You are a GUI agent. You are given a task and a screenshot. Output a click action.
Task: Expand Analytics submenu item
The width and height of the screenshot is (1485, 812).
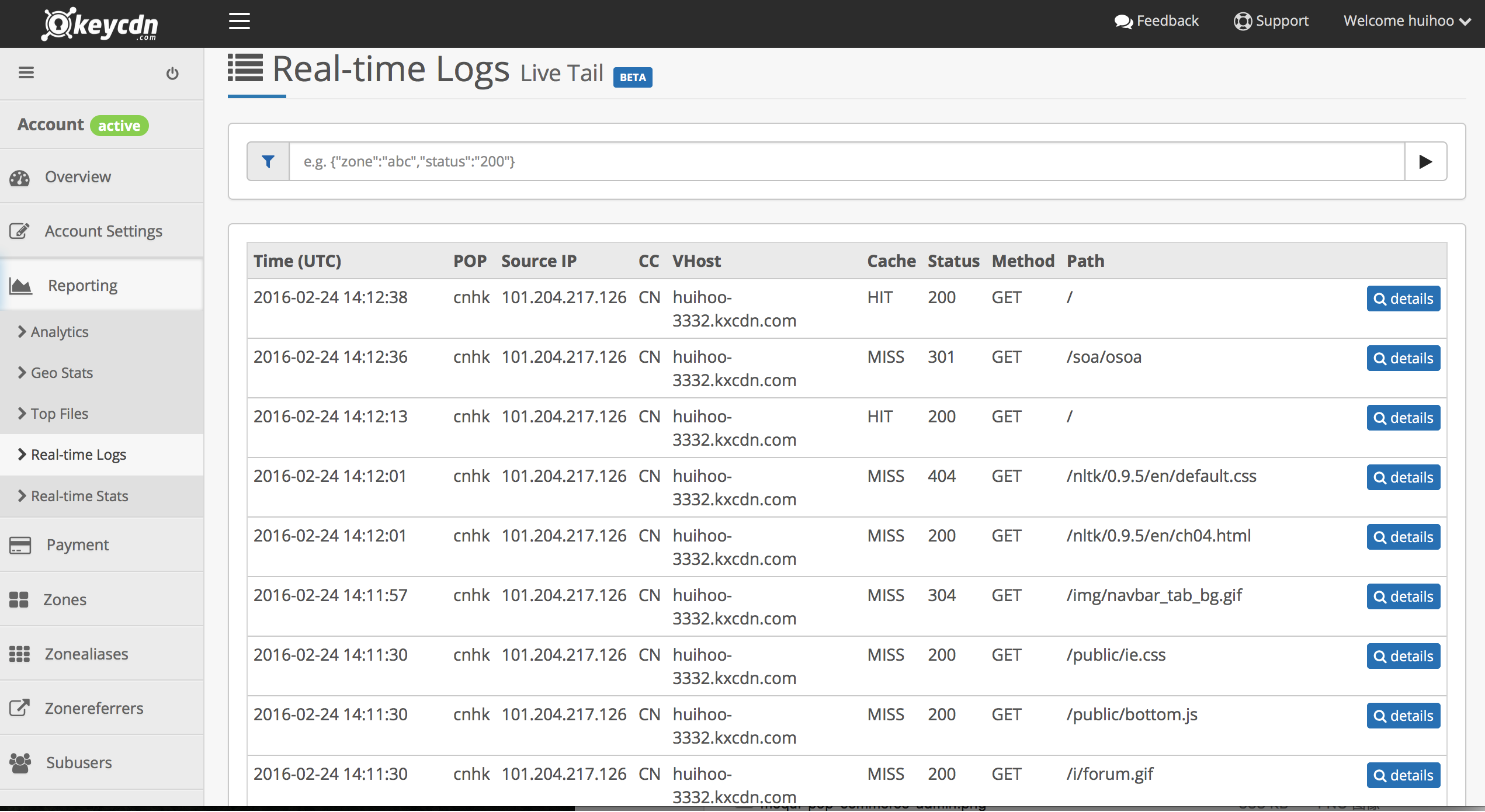tap(59, 332)
